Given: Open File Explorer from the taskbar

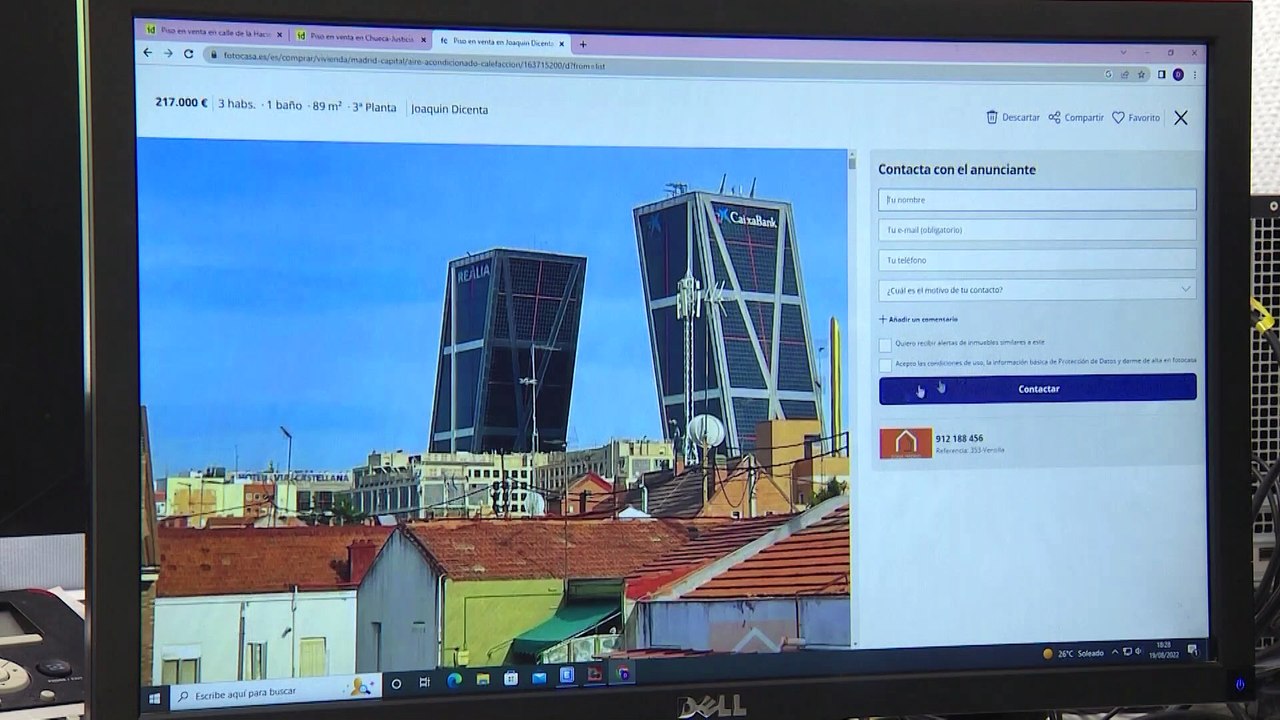Looking at the screenshot, I should [x=483, y=680].
